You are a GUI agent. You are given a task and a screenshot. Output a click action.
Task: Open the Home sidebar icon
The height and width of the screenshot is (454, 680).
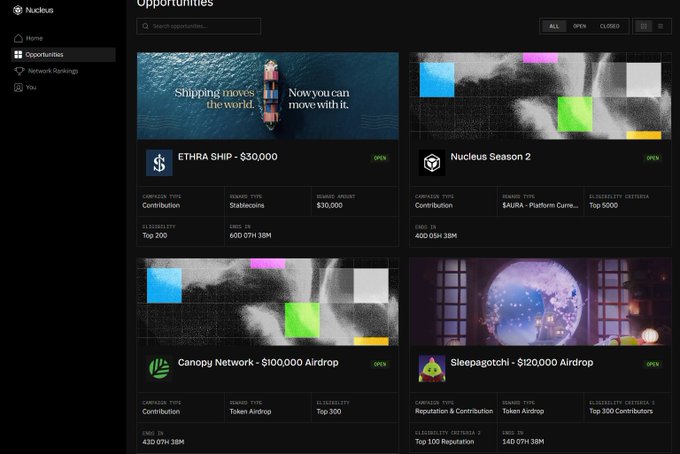click(18, 38)
